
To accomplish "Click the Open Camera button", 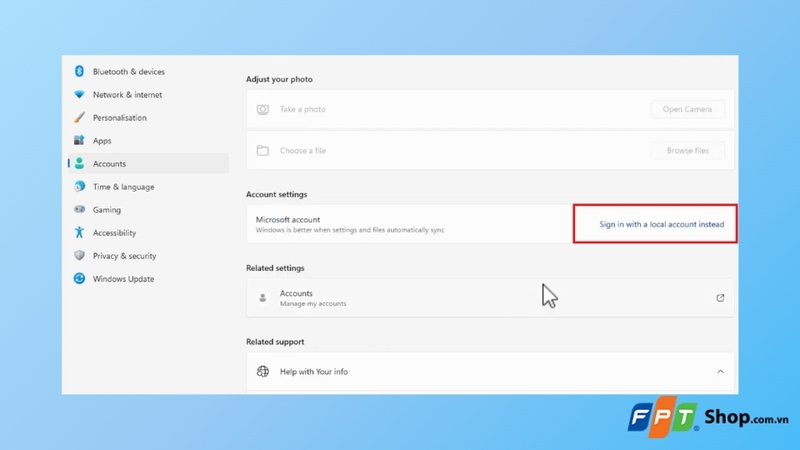I will (687, 109).
